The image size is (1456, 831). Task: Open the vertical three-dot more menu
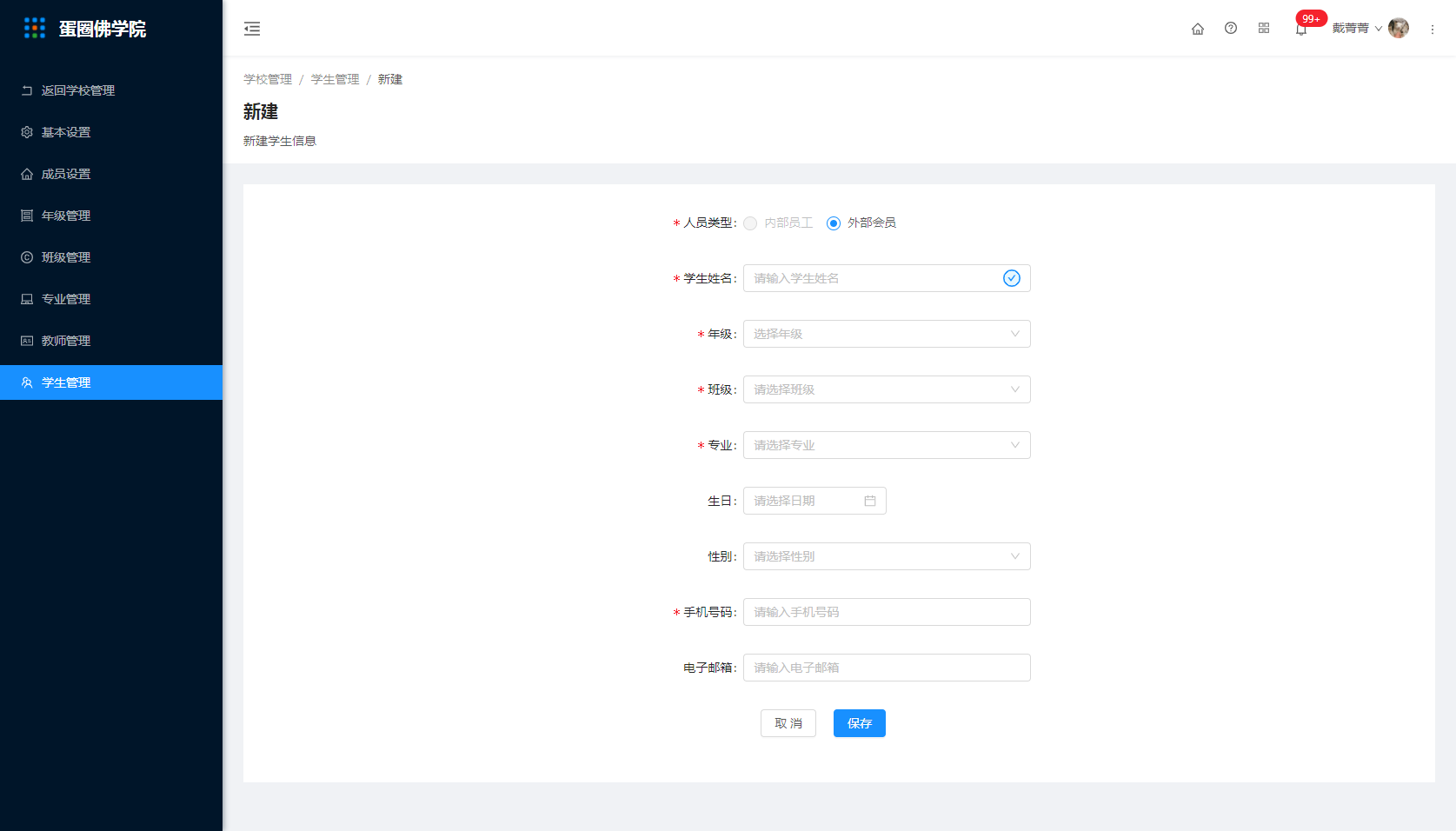[x=1433, y=29]
